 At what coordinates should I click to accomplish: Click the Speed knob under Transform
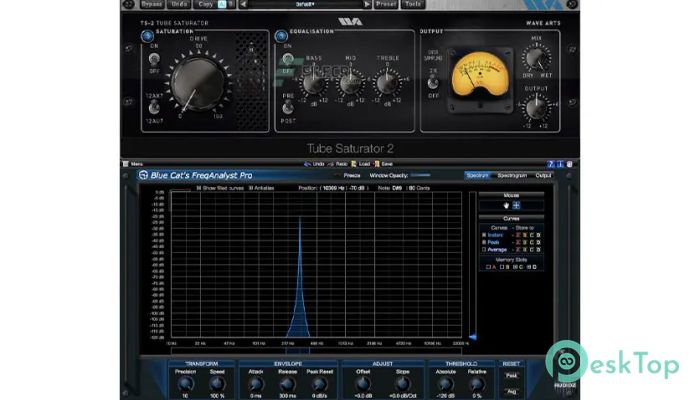pyautogui.click(x=217, y=384)
